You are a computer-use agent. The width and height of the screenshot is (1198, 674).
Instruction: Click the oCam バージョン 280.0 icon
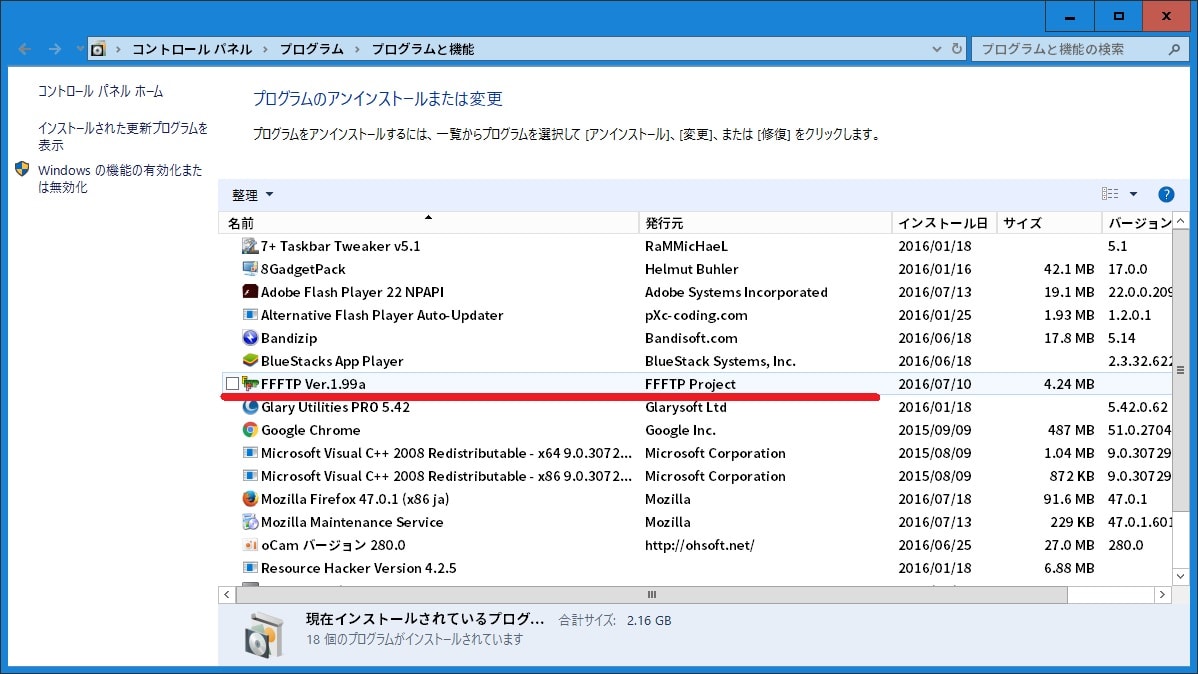[250, 545]
